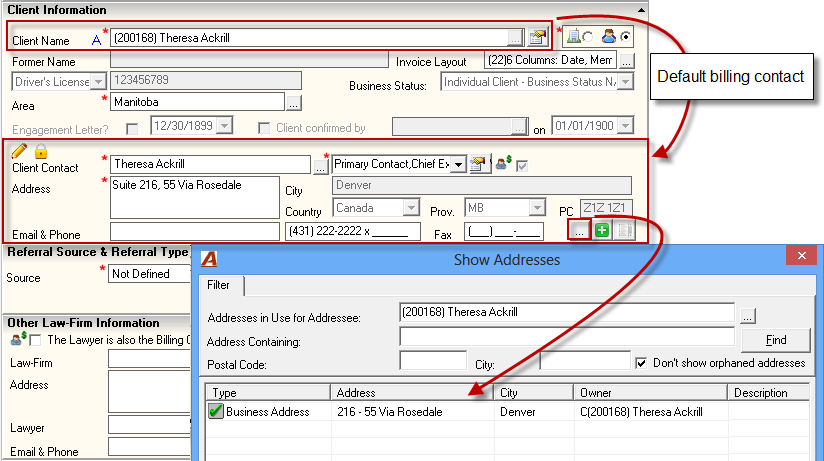Click the City field showing Denver
This screenshot has height=461, width=824.
[481, 185]
